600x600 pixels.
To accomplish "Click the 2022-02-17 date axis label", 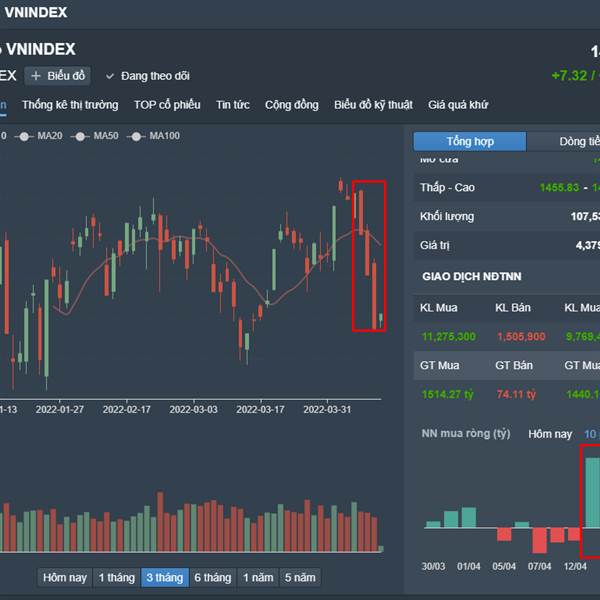I will (127, 409).
